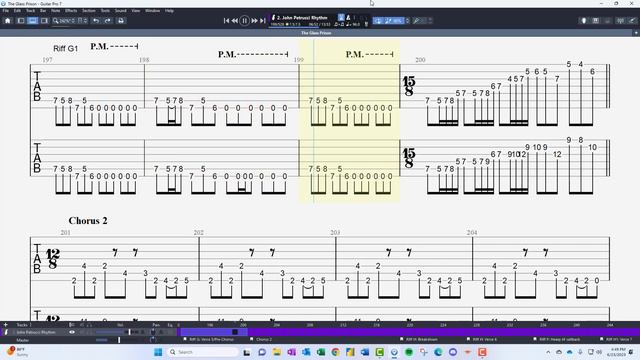Open File Explorer from the taskbar

pyautogui.click(x=277, y=352)
